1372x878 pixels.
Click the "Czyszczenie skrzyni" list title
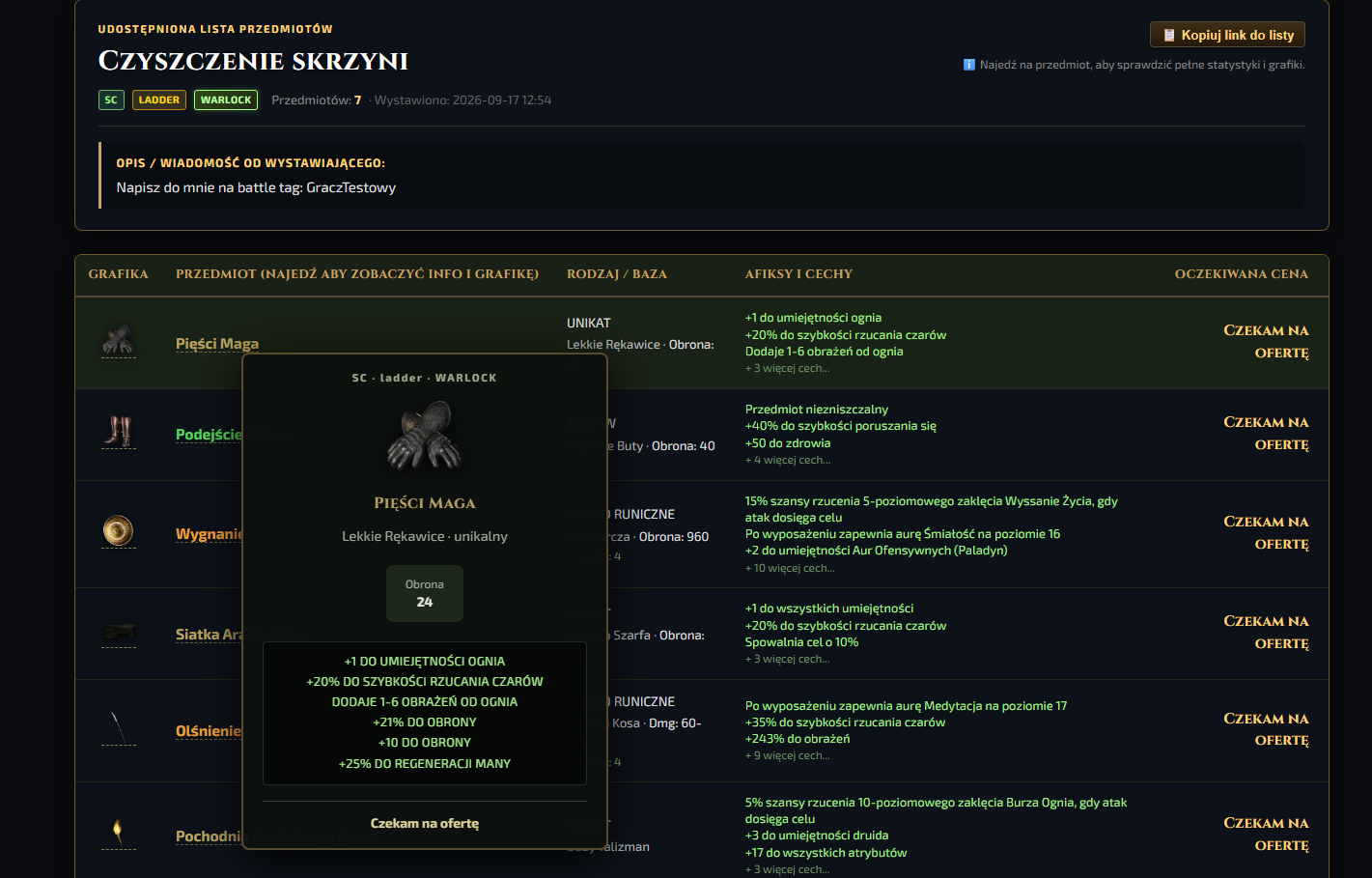(253, 61)
